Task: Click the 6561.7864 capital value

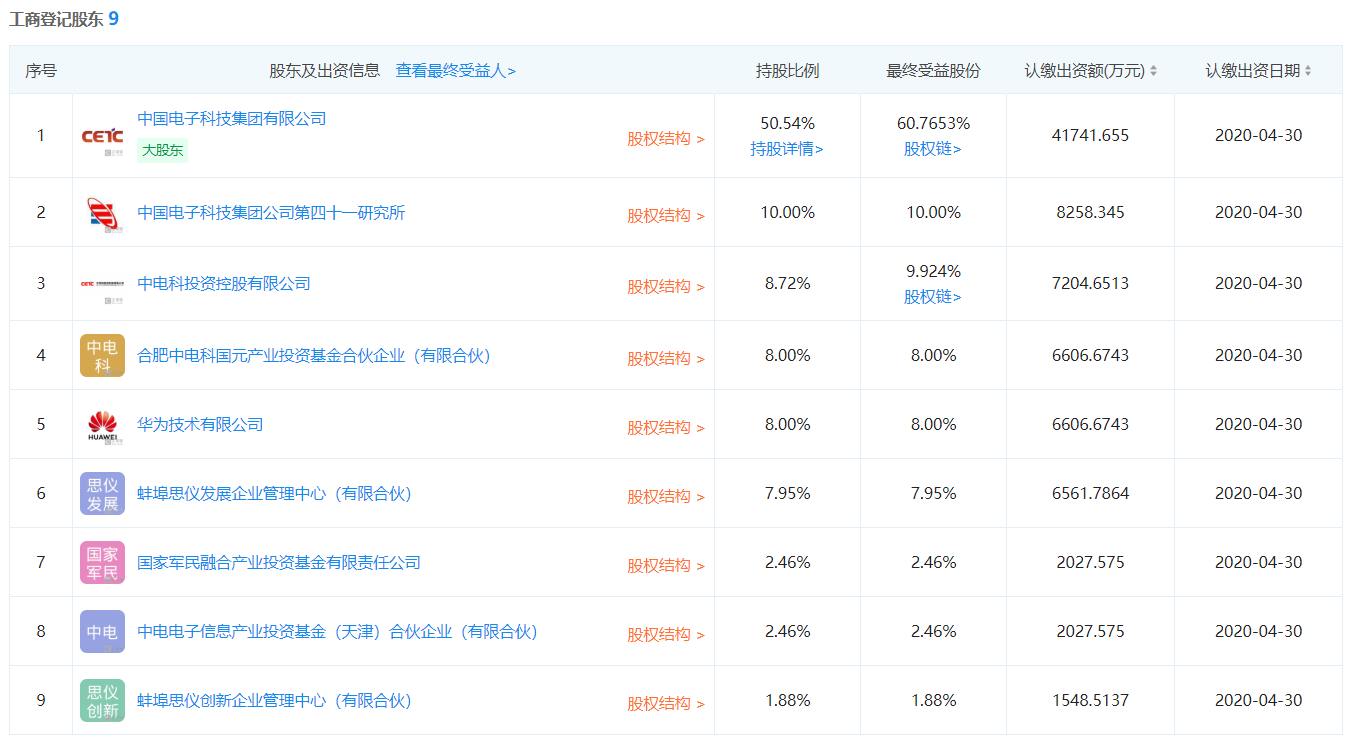Action: click(1090, 494)
